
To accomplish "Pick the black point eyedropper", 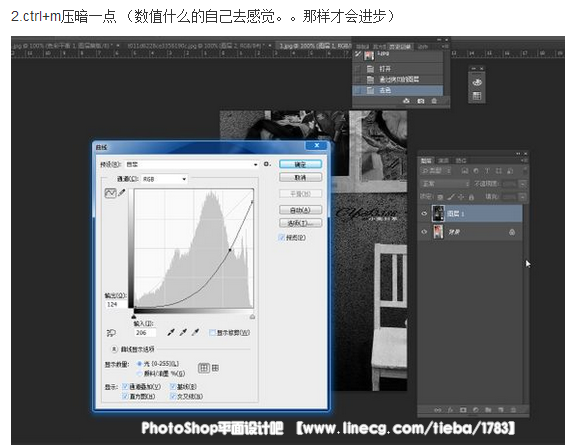I will (x=171, y=332).
